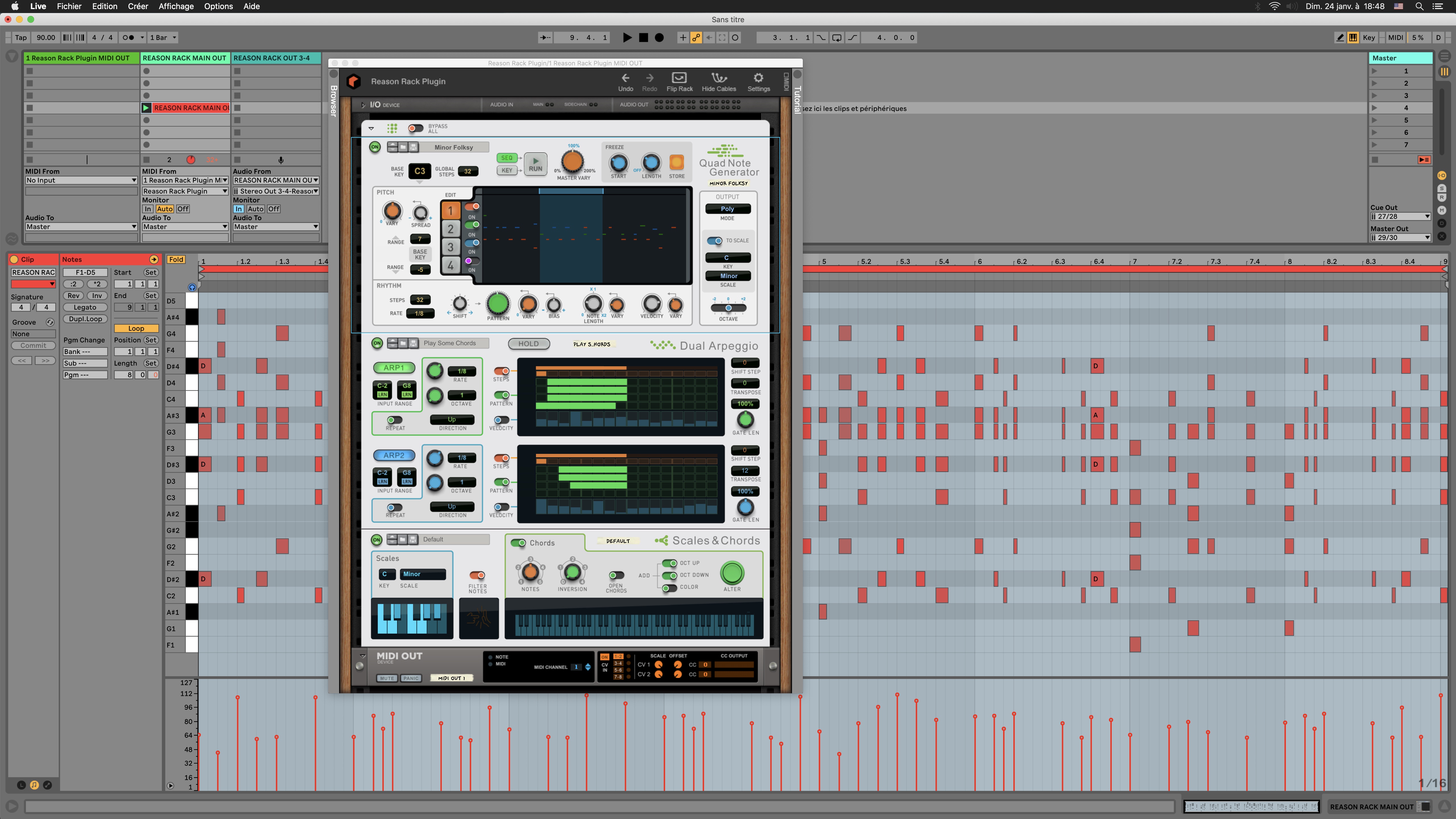Launch the REASON RACK MAIN OUT clip

147,108
